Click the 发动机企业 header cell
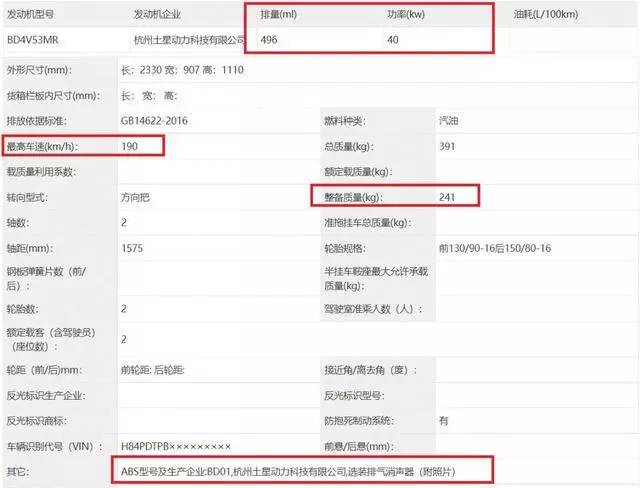The height and width of the screenshot is (488, 640). pos(157,14)
